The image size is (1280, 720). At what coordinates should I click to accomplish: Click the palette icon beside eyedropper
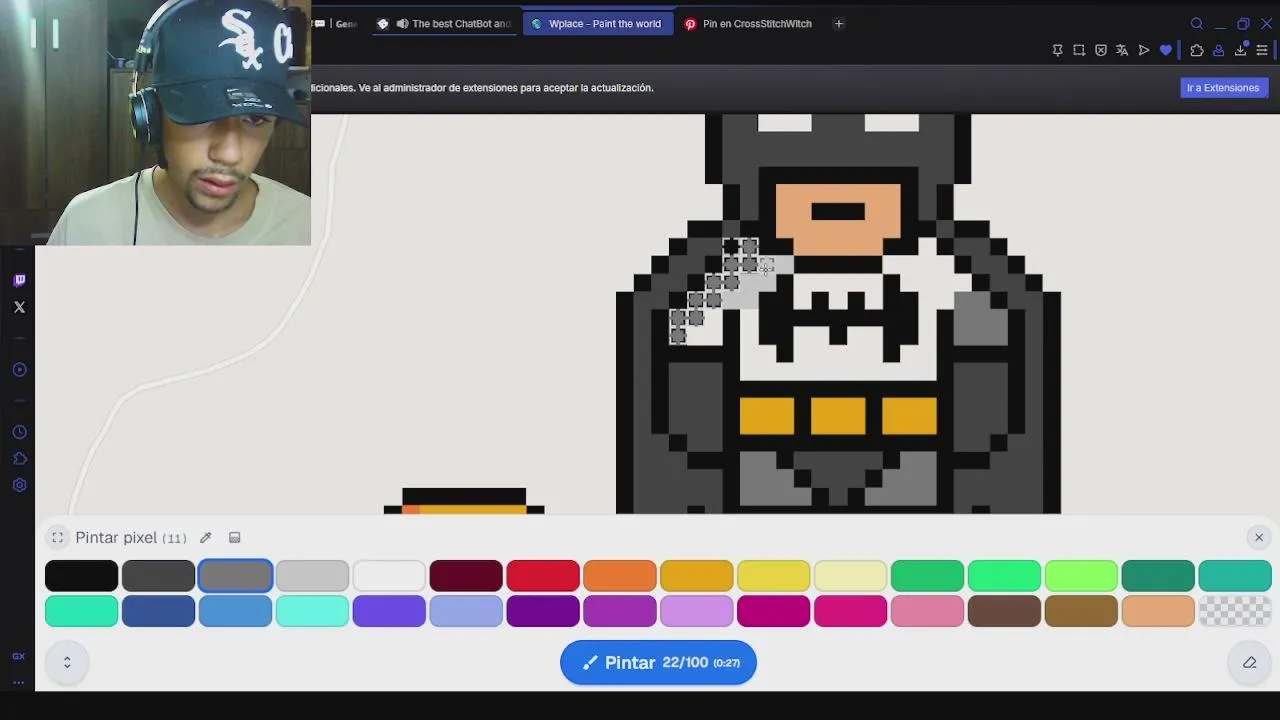(x=235, y=538)
